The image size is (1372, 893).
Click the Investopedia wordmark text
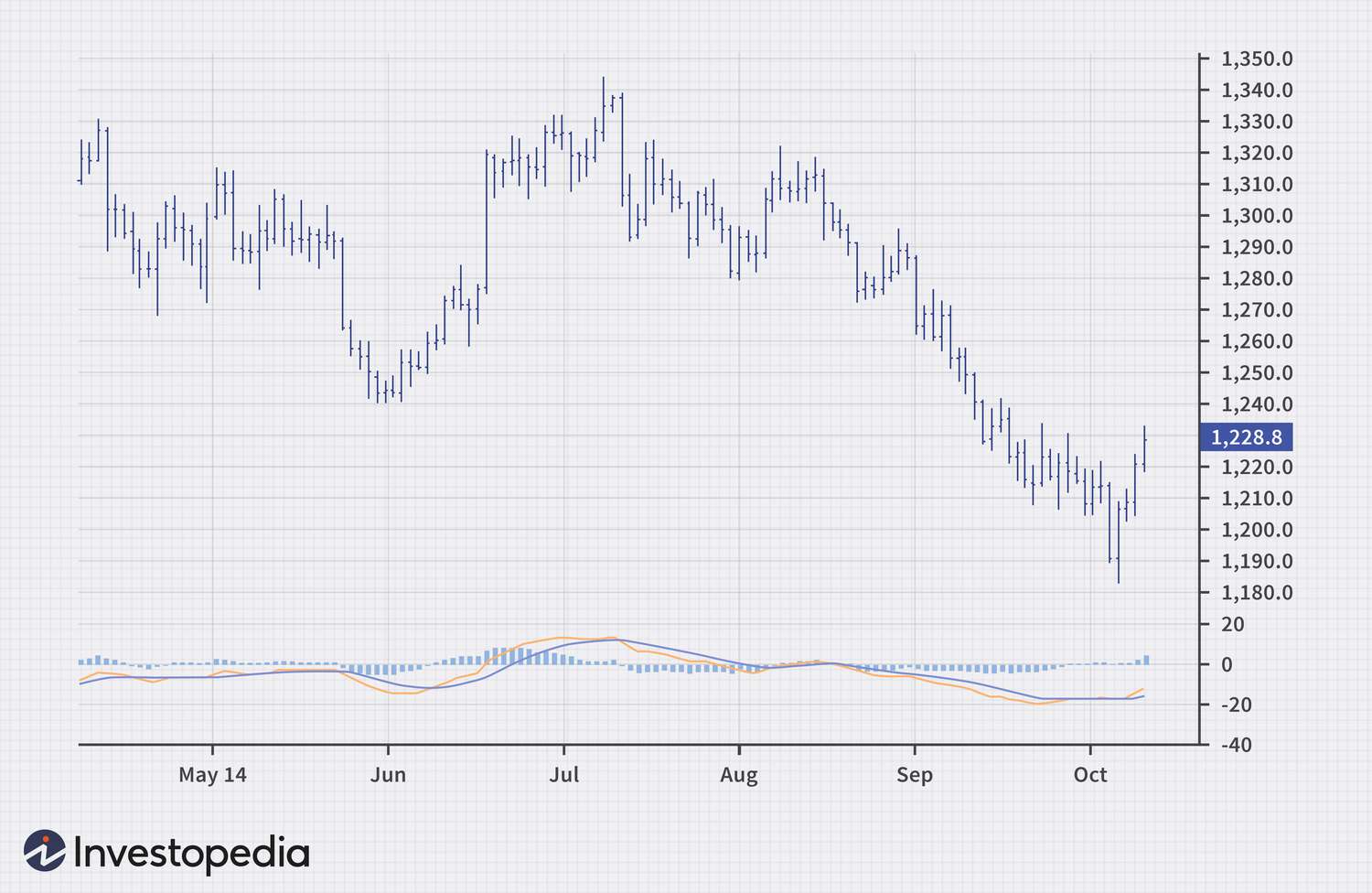[x=191, y=854]
